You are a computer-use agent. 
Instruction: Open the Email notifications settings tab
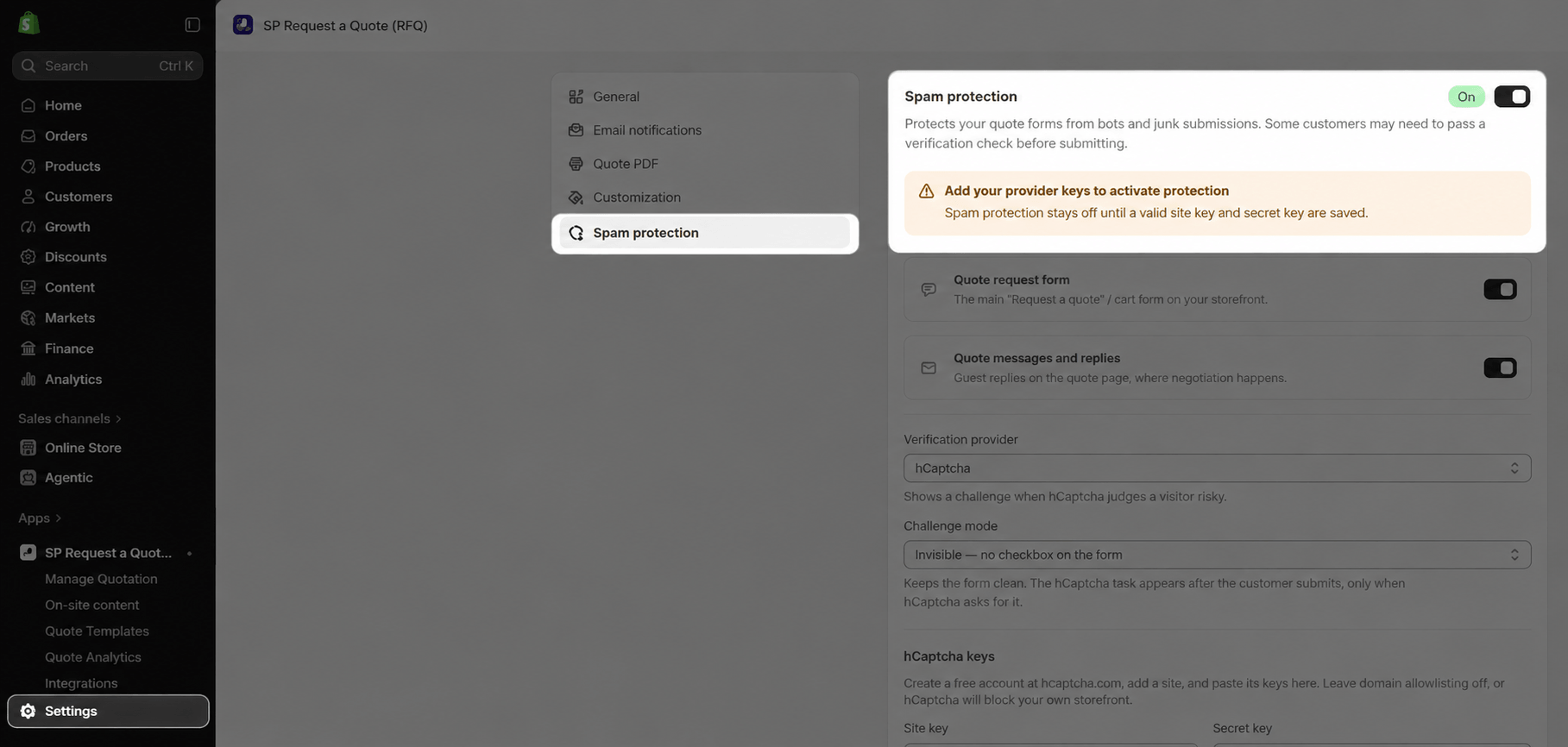(705, 130)
